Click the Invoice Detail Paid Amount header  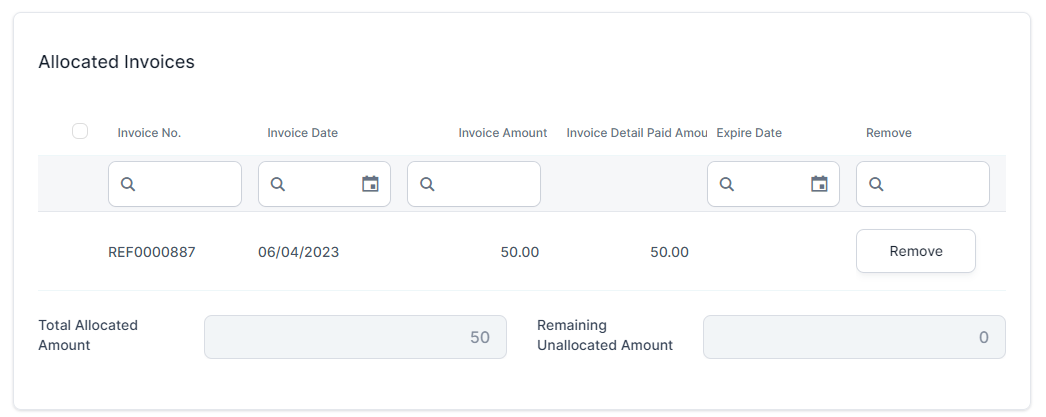[x=636, y=133]
